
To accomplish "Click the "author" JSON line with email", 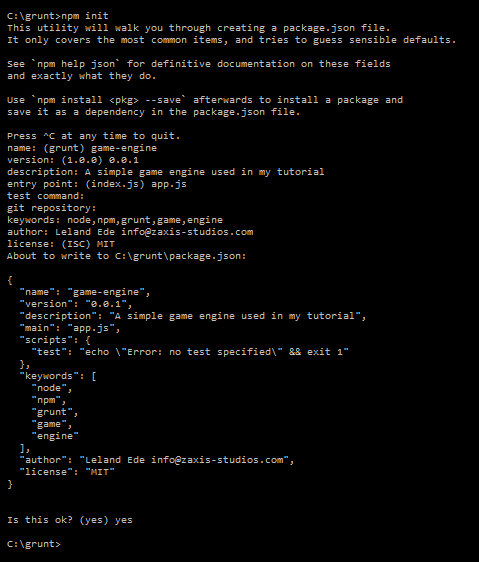I will (x=157, y=460).
